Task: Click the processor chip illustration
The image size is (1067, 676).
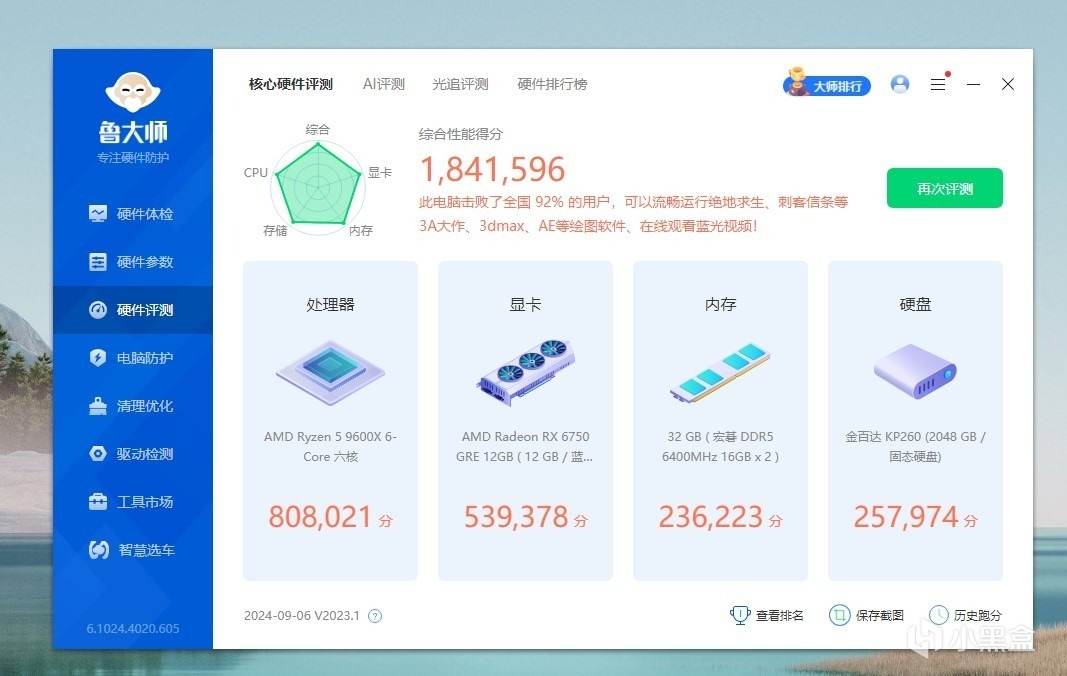Action: click(x=330, y=373)
